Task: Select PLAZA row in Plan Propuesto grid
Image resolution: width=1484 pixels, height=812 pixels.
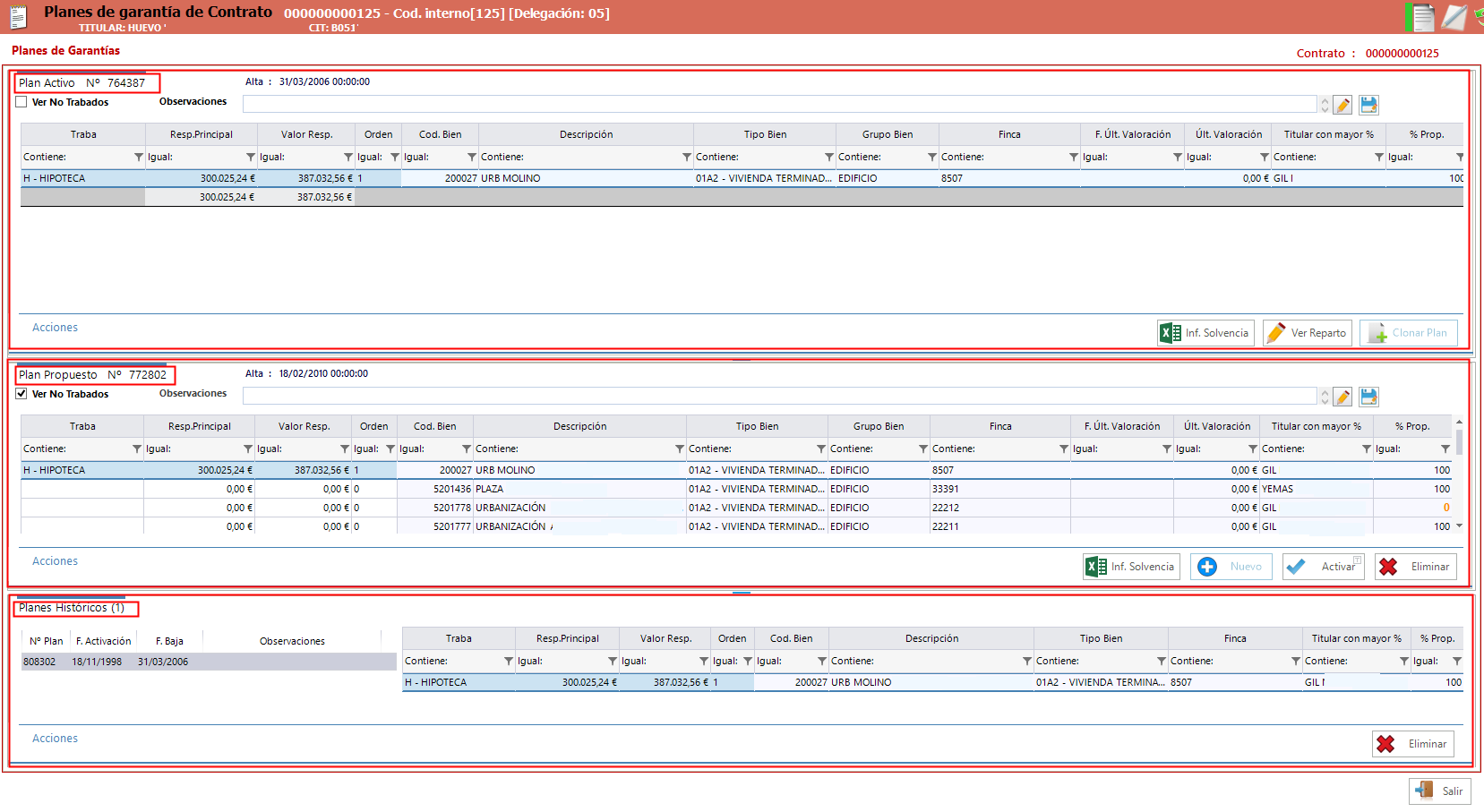Action: point(735,489)
